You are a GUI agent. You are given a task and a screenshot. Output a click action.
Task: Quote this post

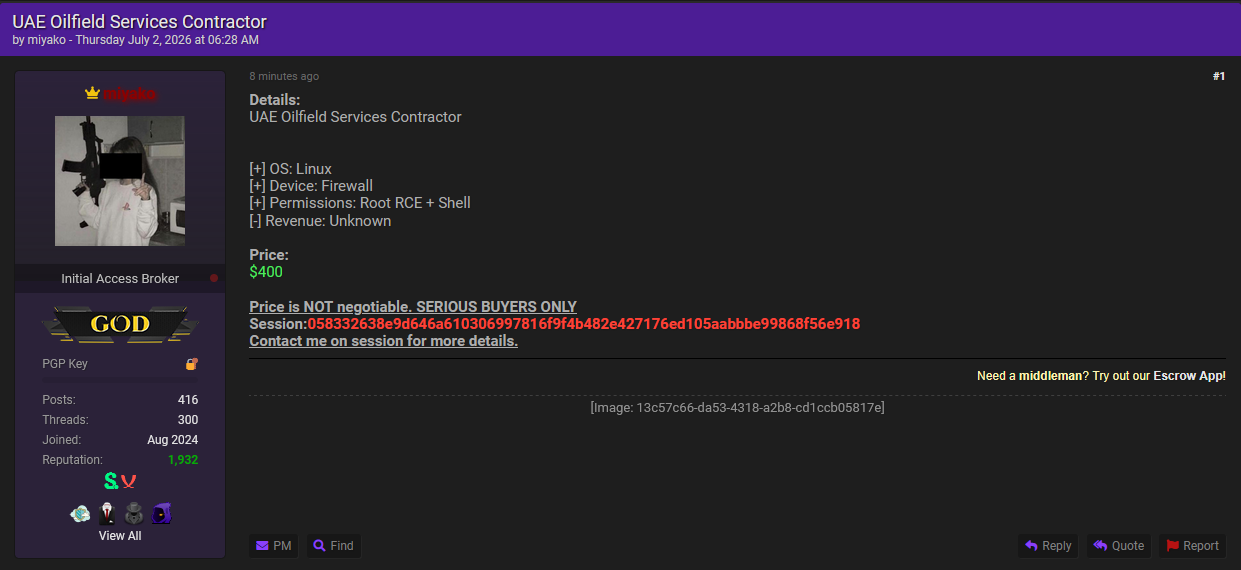point(1118,546)
